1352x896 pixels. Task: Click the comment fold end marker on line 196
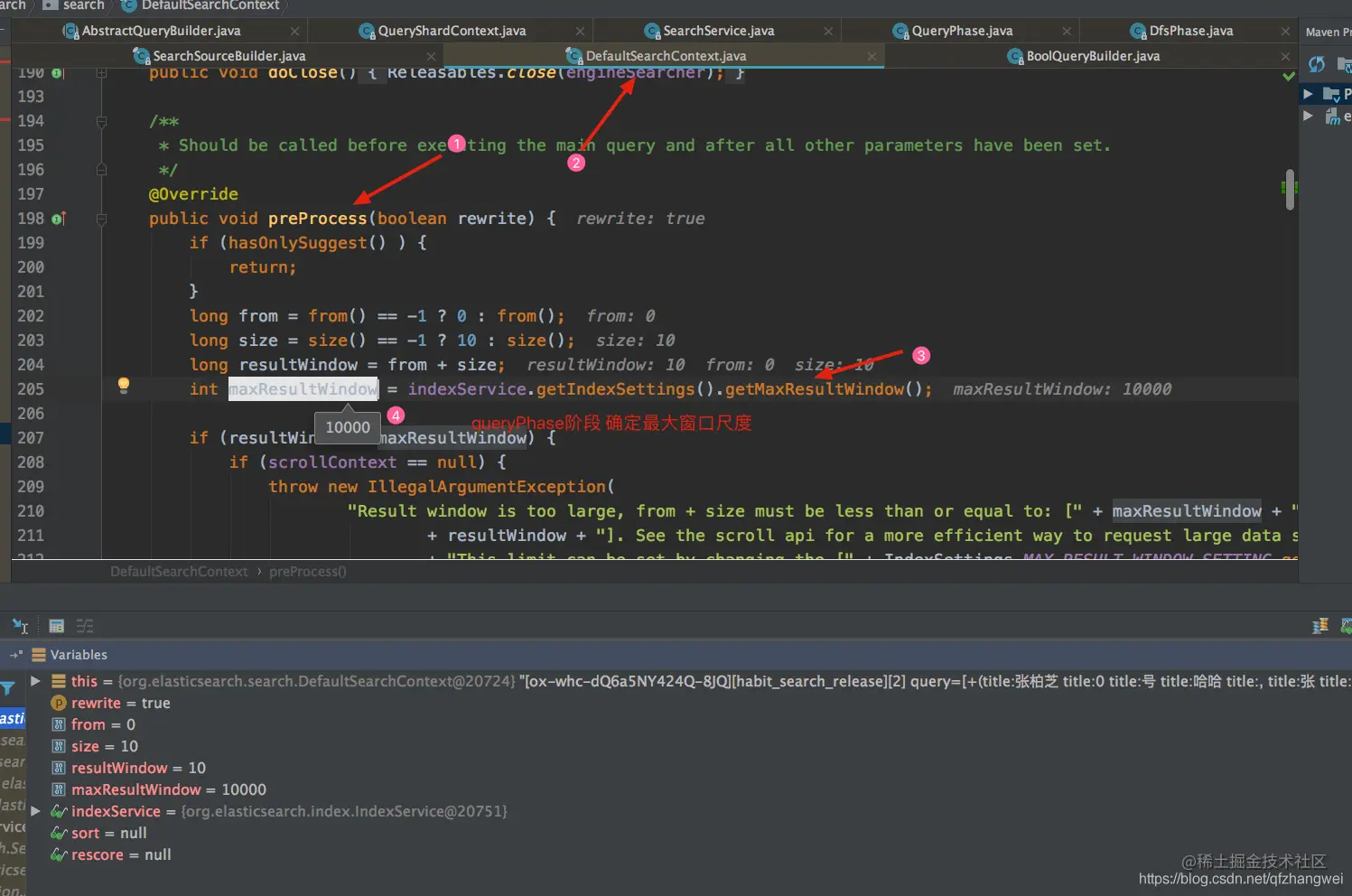(101, 170)
